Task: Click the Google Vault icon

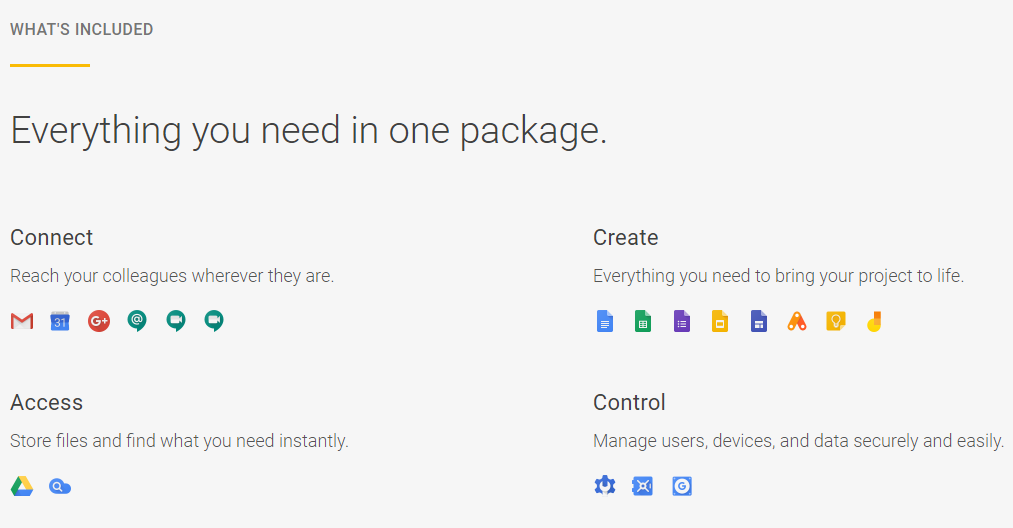Action: tap(643, 485)
